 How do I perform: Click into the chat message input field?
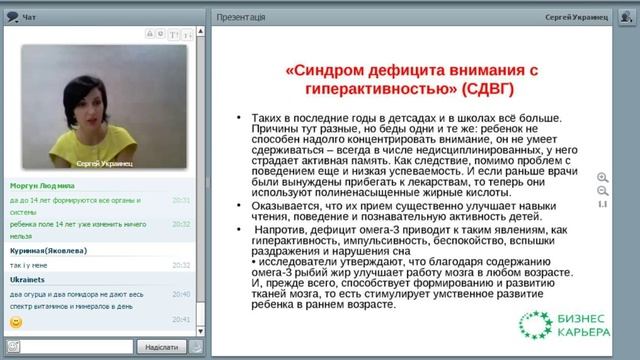coord(76,347)
